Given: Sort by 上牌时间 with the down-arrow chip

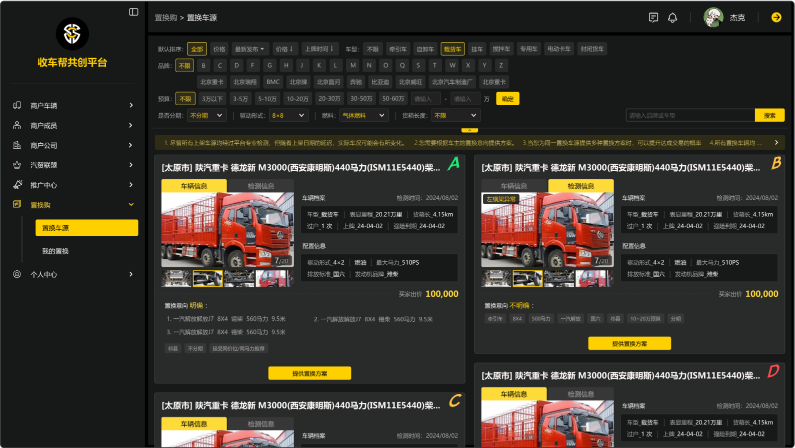Looking at the screenshot, I should (x=319, y=49).
